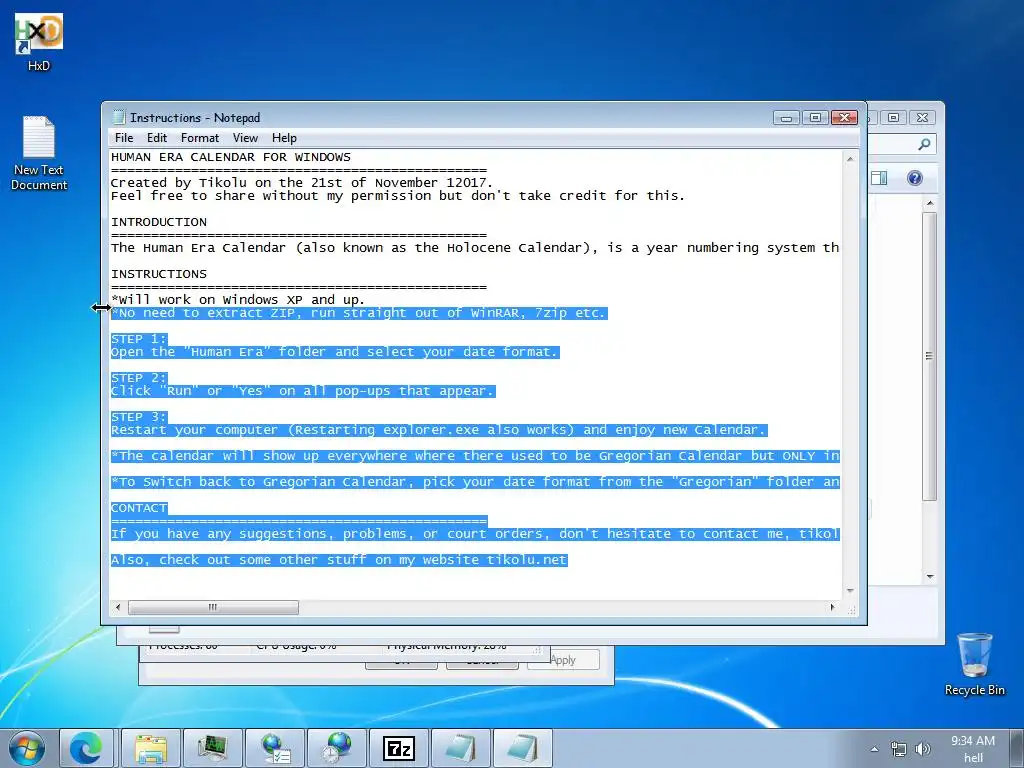Viewport: 1024px width, 768px height.
Task: Toggle the Explorer preview pane icon
Action: click(878, 178)
